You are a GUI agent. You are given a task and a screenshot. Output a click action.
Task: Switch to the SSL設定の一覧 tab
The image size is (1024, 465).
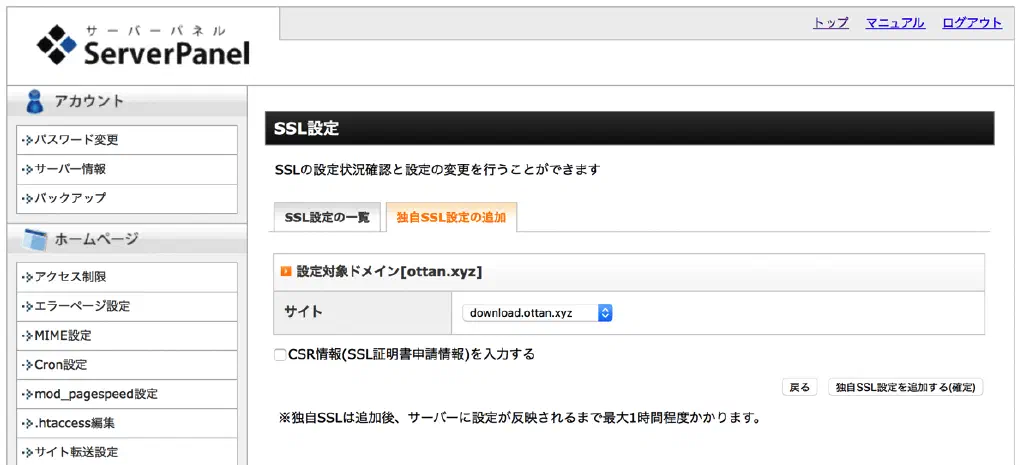point(327,217)
